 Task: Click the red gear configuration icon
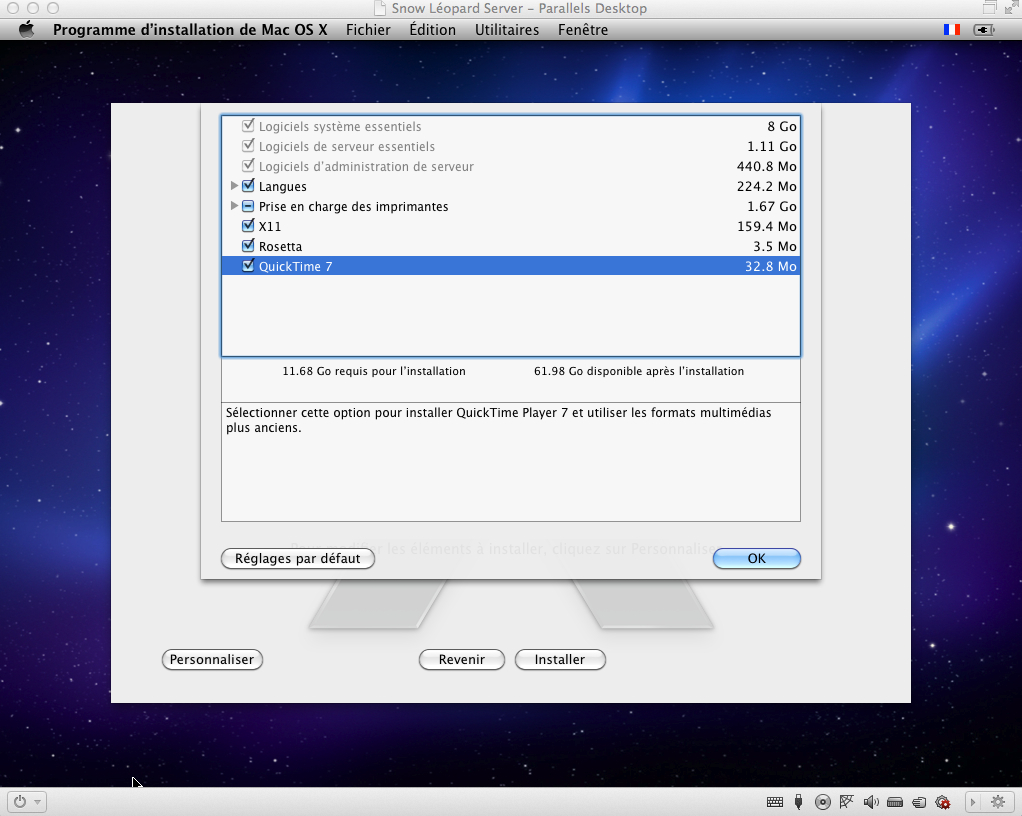(x=943, y=802)
